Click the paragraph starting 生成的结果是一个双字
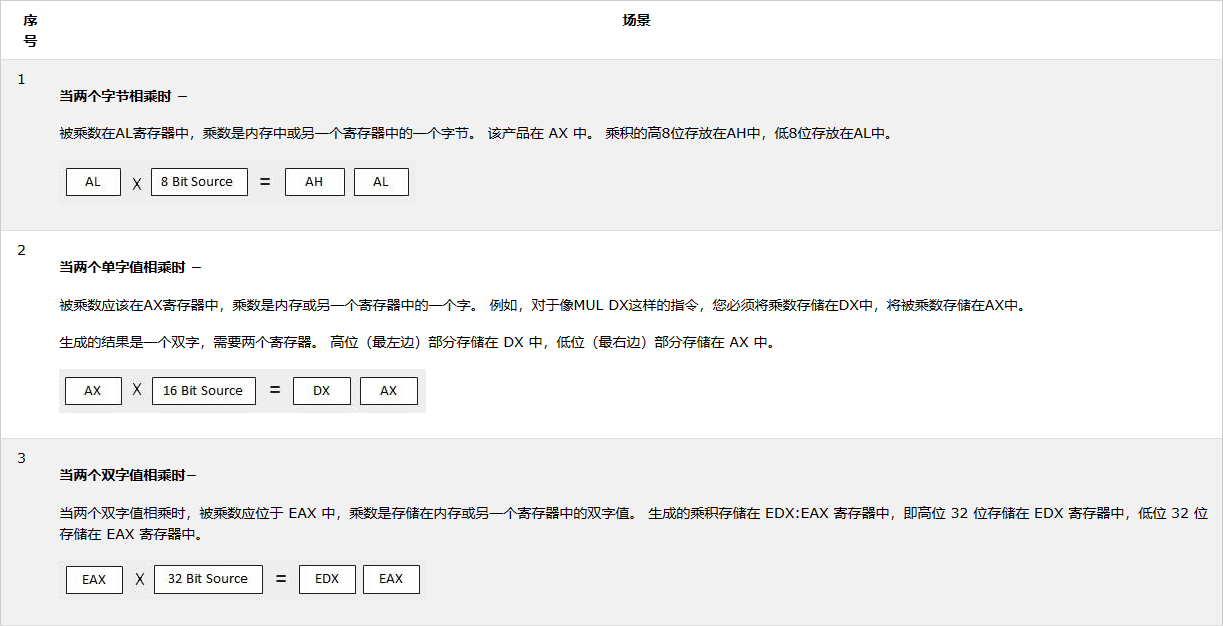 click(x=416, y=342)
